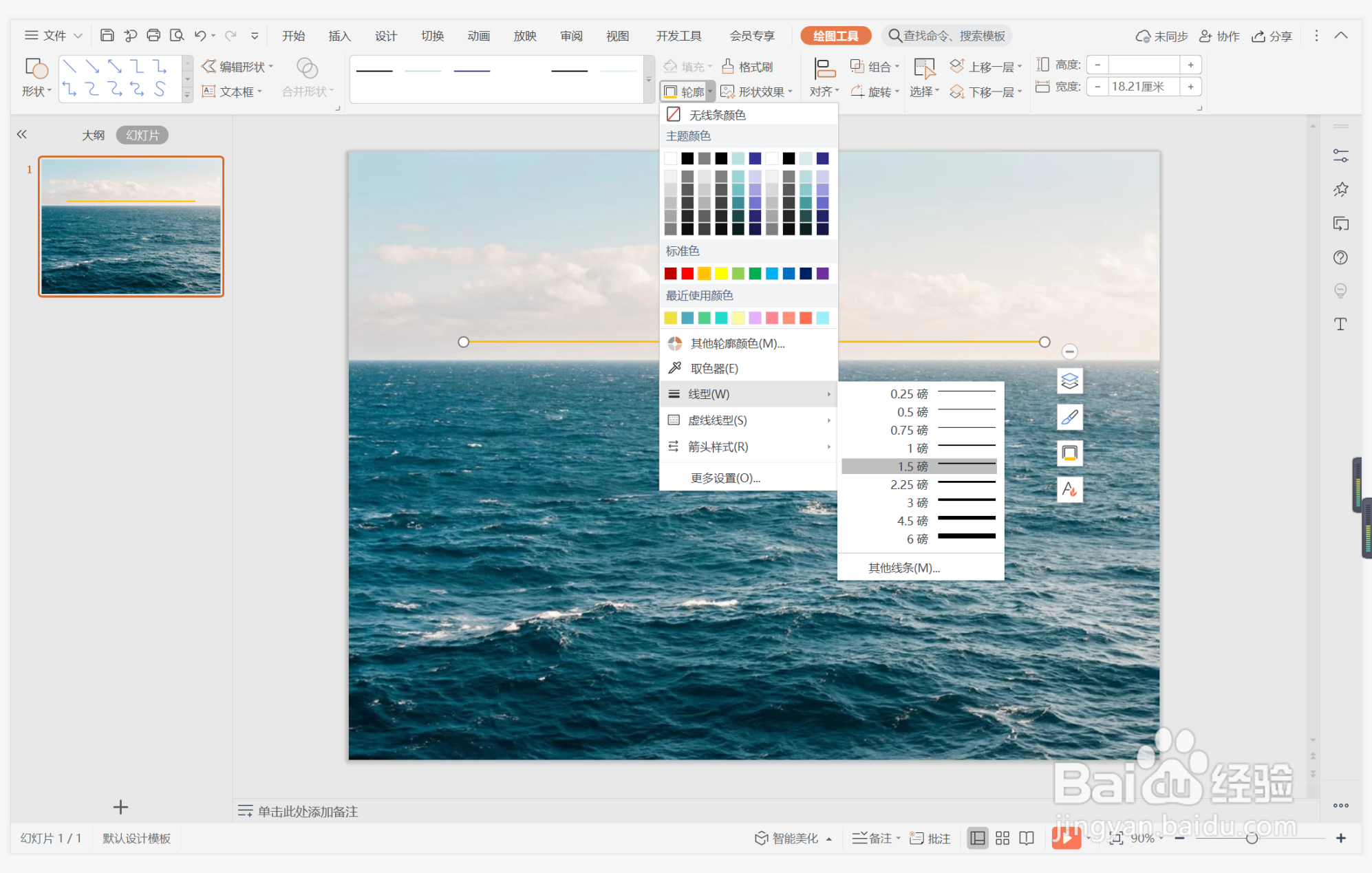Click the T text tool in right sidebar
This screenshot has height=873, width=1372.
click(1340, 324)
